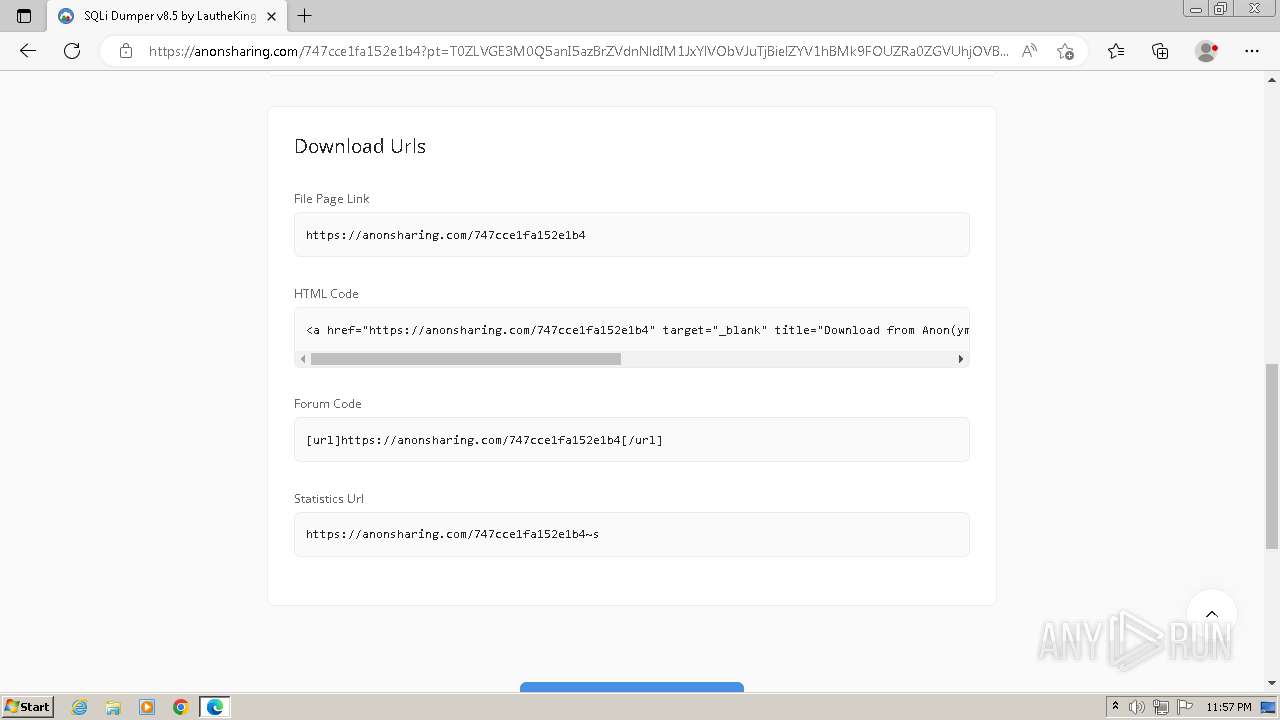Viewport: 1280px width, 720px height.
Task: View site security lock information
Action: [x=126, y=51]
